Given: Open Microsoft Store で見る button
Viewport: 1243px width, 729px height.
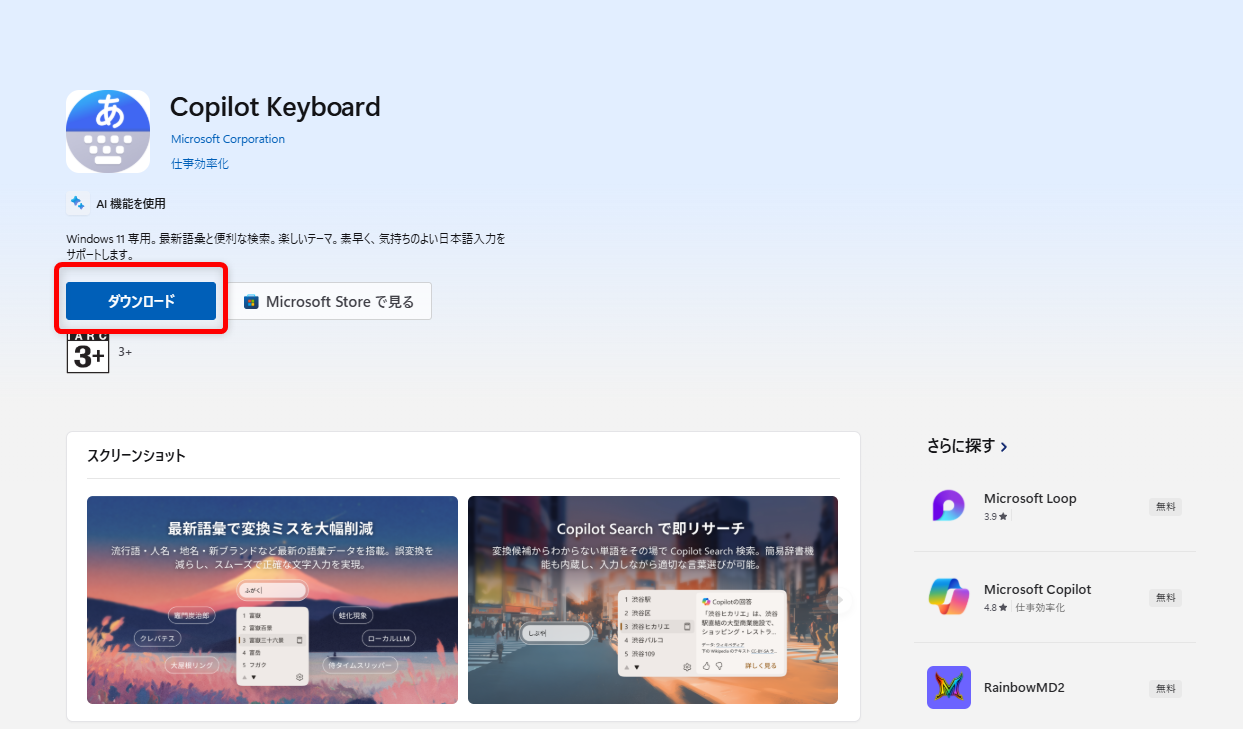Looking at the screenshot, I should (329, 301).
